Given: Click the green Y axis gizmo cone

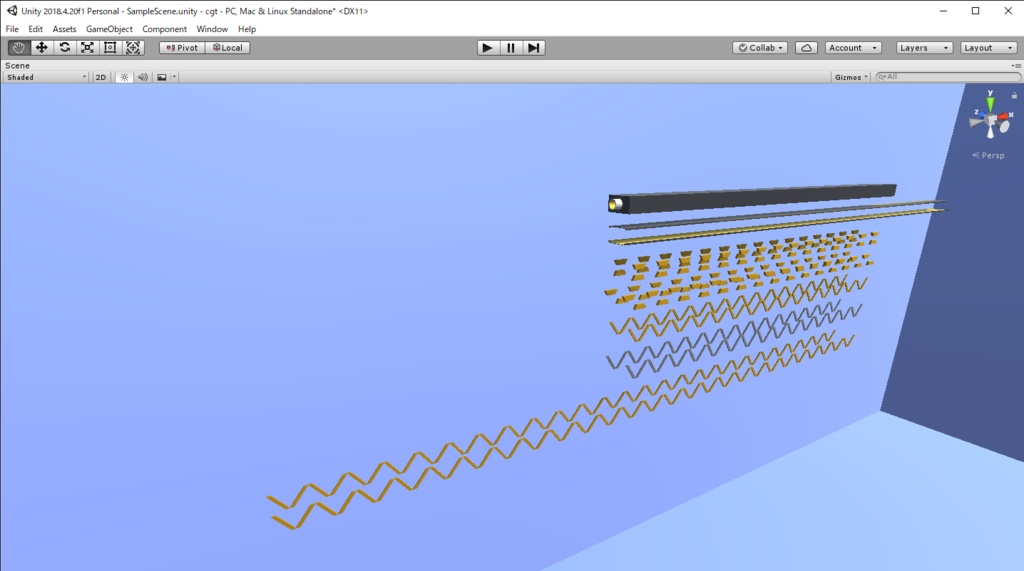Looking at the screenshot, I should (991, 105).
